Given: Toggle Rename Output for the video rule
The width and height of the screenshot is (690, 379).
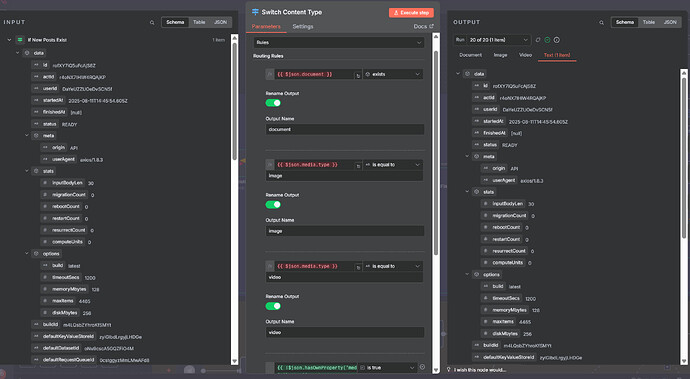Looking at the screenshot, I should 273,306.
